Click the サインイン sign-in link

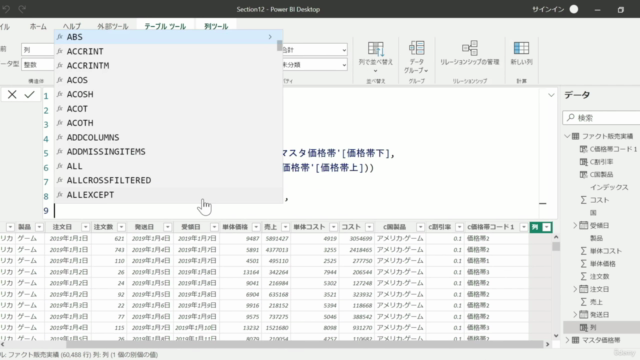click(548, 9)
